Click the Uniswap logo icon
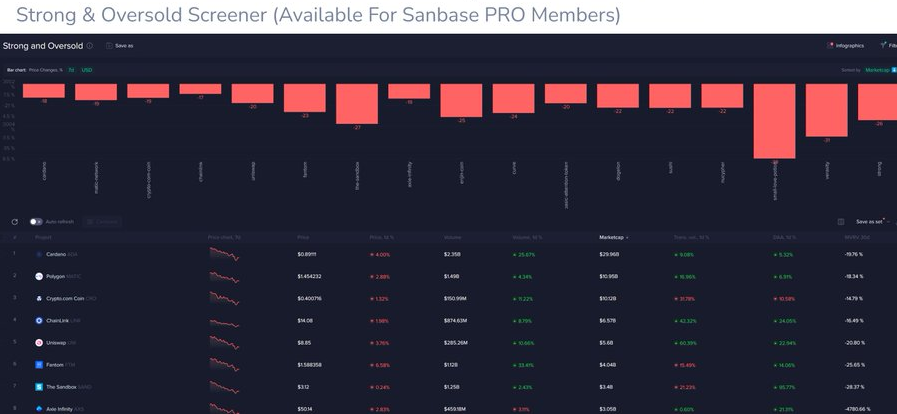897x414 pixels. pos(39,343)
